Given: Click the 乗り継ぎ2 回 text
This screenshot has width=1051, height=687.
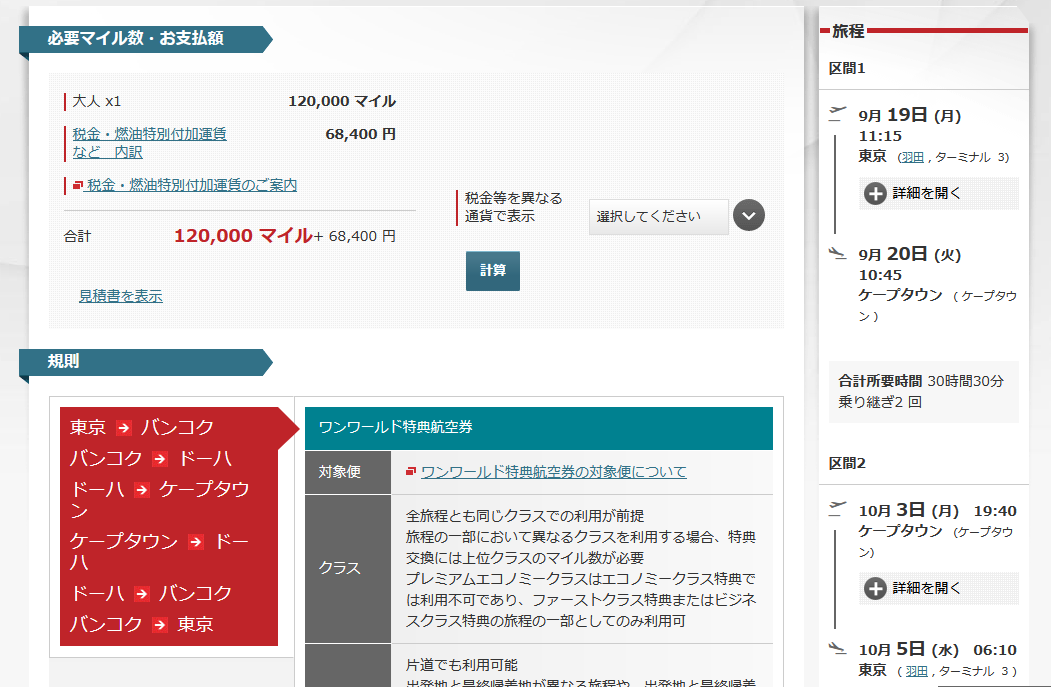Looking at the screenshot, I should click(x=879, y=402).
